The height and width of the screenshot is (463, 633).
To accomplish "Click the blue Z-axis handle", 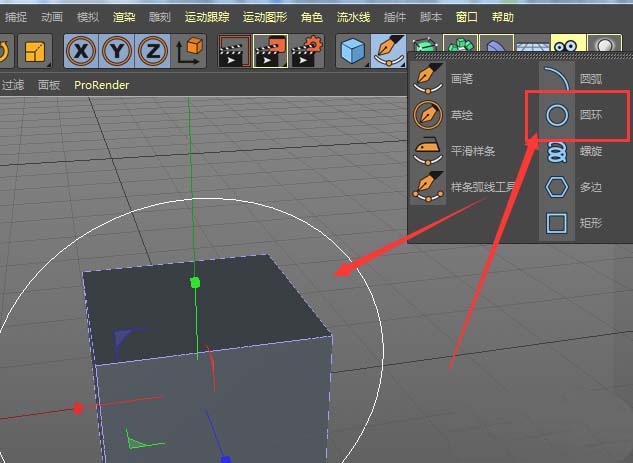I will click(226, 459).
